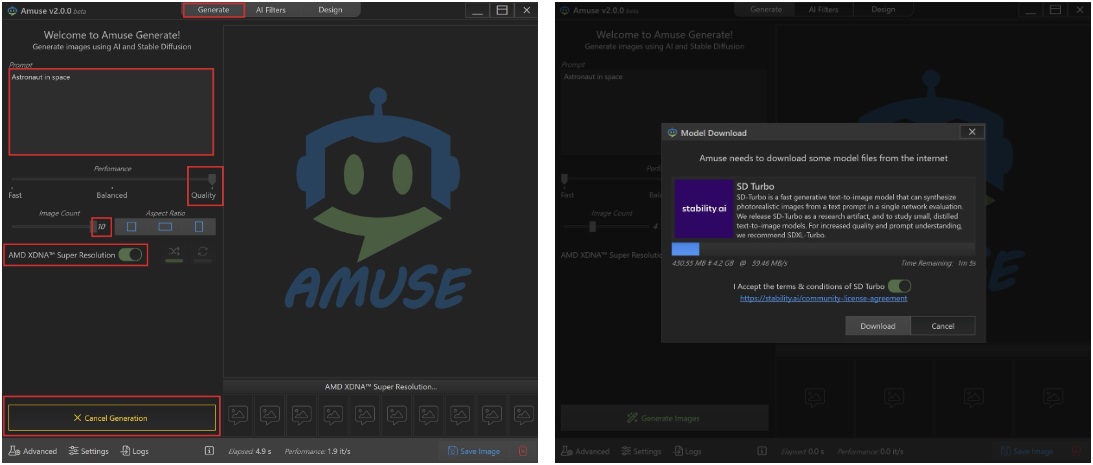Toggle the shuffle random seed icon
Image resolution: width=1093 pixels, height=465 pixels.
tap(174, 252)
